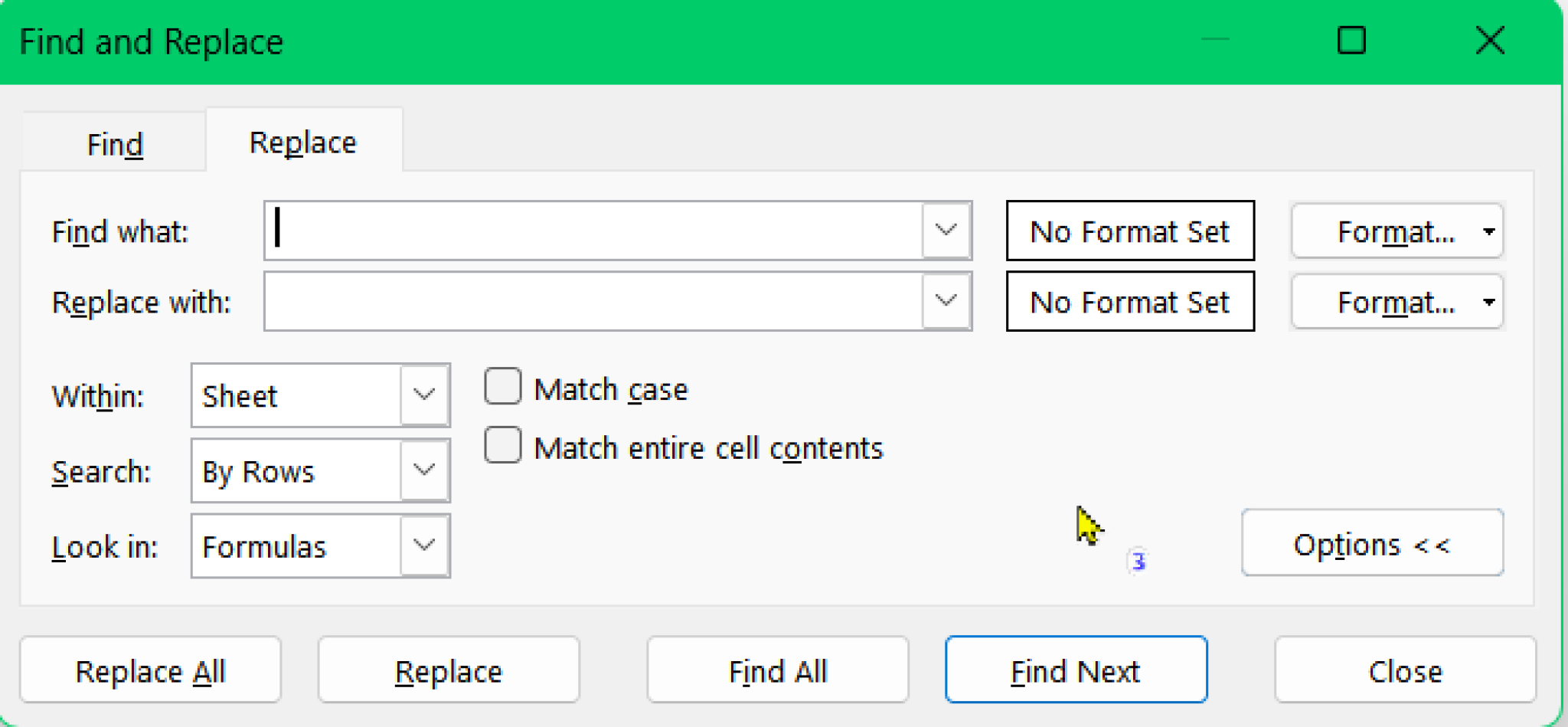Click No Format Set beside Replace with
1568x727 pixels.
[x=1129, y=301]
